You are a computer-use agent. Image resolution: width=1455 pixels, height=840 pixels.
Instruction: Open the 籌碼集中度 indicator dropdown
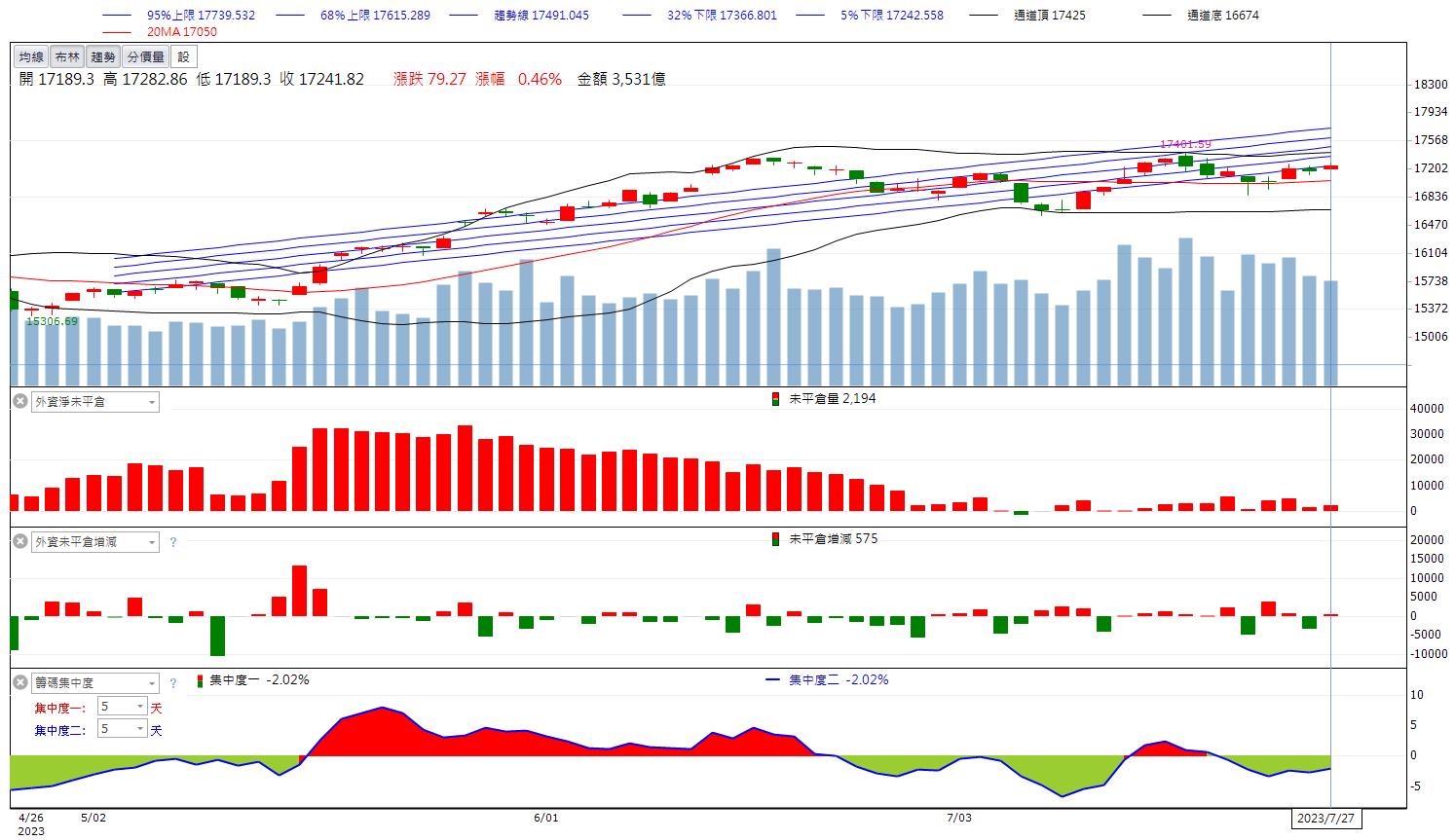coord(95,682)
